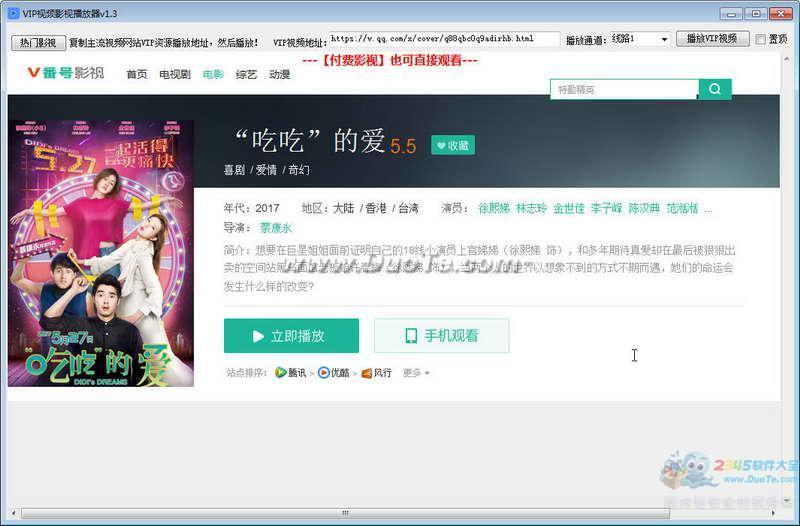Toggle the 置顶 checkbox
Viewport: 800px width, 526px height.
760,39
